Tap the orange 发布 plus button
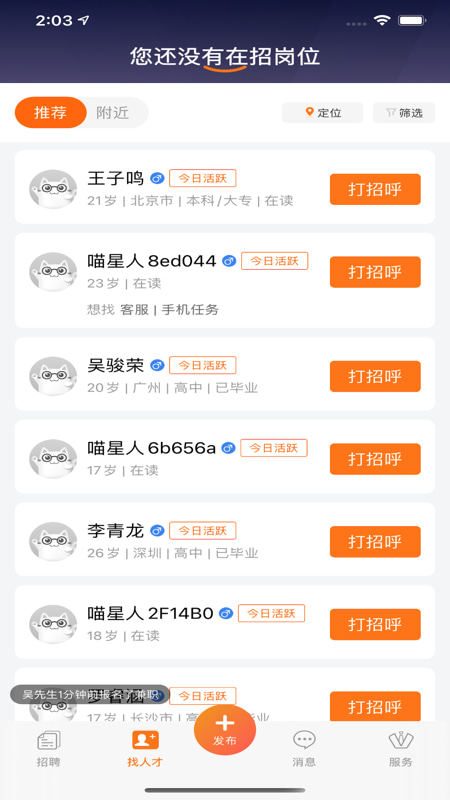Viewport: 450px width, 800px height. [x=224, y=730]
